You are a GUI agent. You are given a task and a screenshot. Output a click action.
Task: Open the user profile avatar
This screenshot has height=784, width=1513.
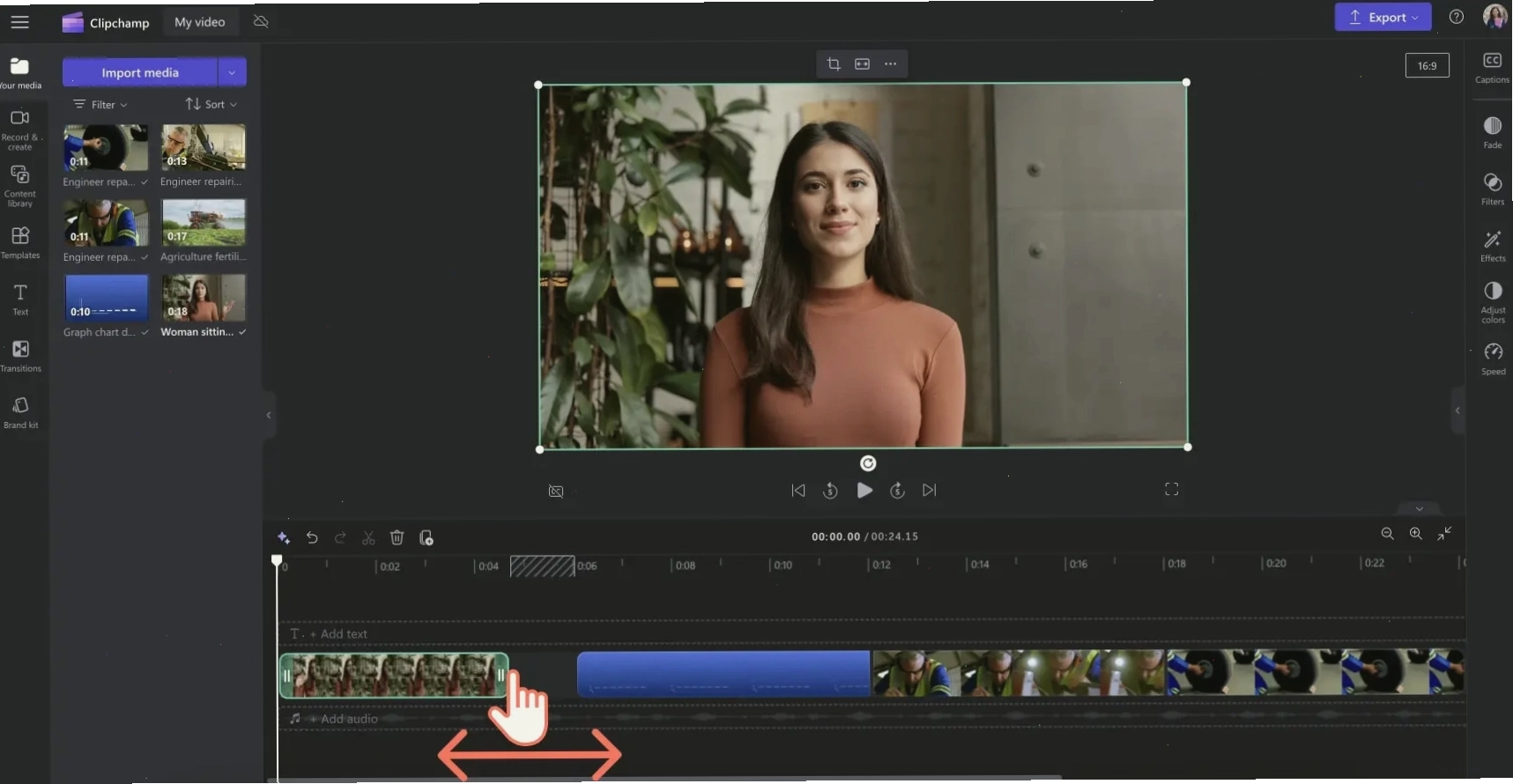coord(1494,16)
